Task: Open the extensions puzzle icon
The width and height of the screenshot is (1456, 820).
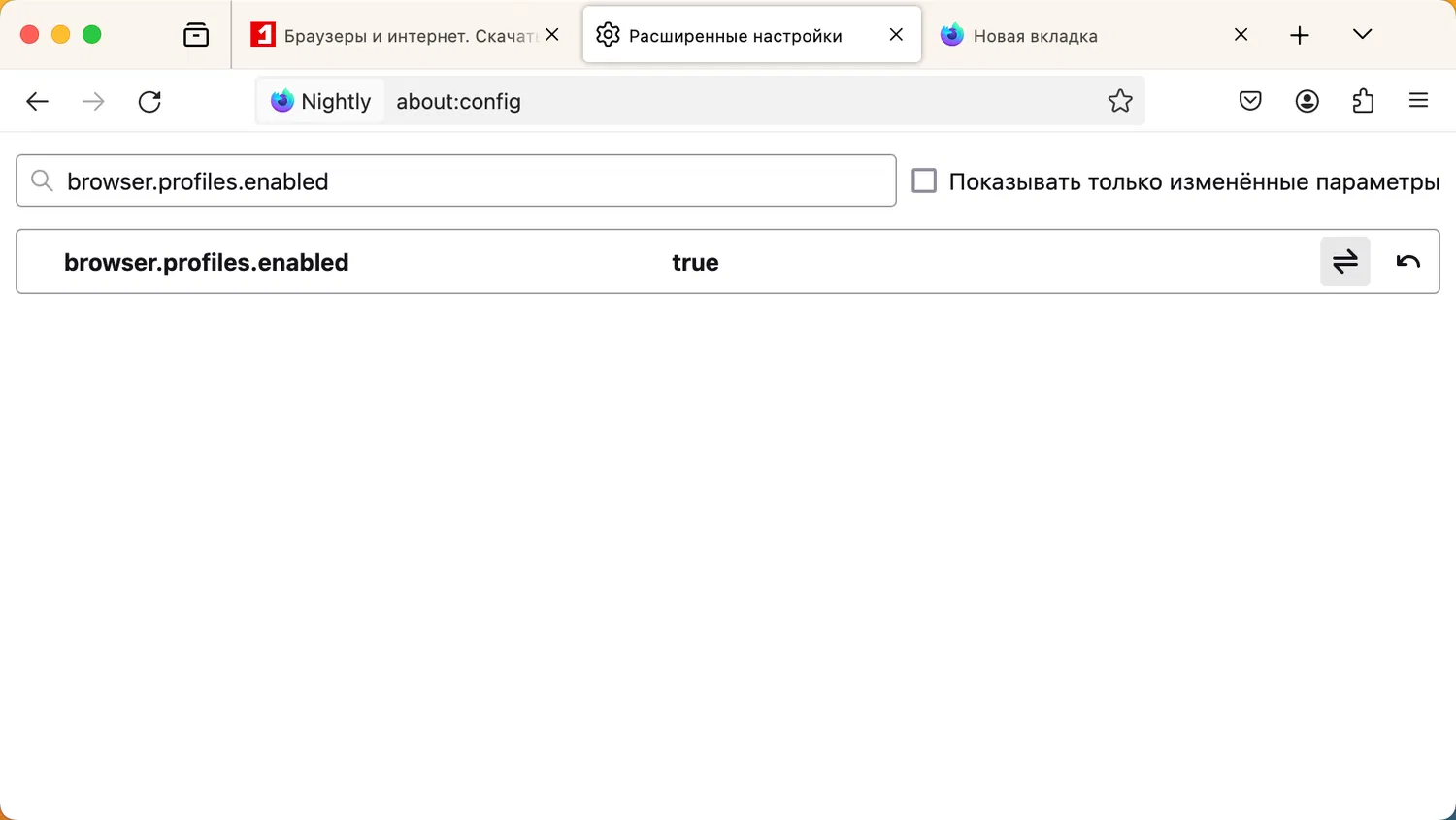Action: [1363, 101]
